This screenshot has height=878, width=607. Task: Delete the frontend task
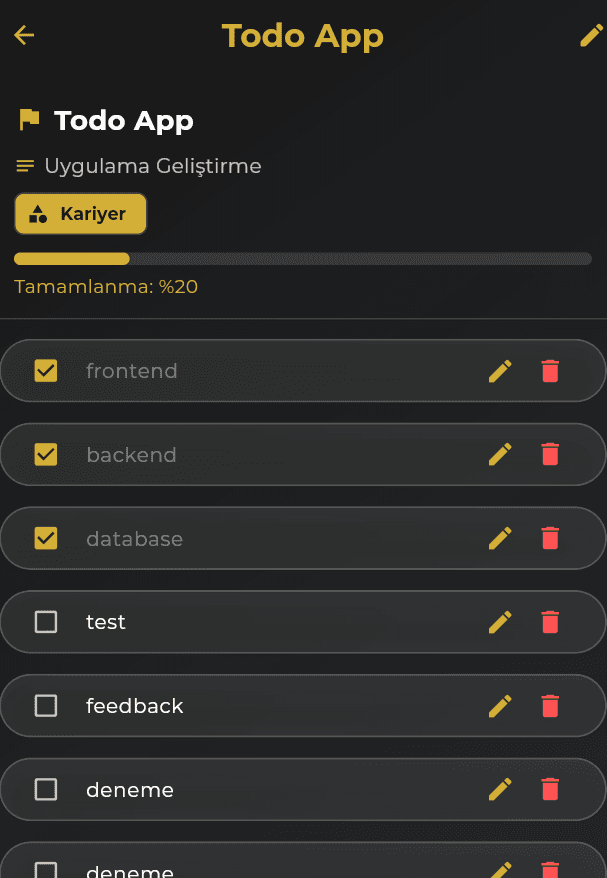[550, 370]
